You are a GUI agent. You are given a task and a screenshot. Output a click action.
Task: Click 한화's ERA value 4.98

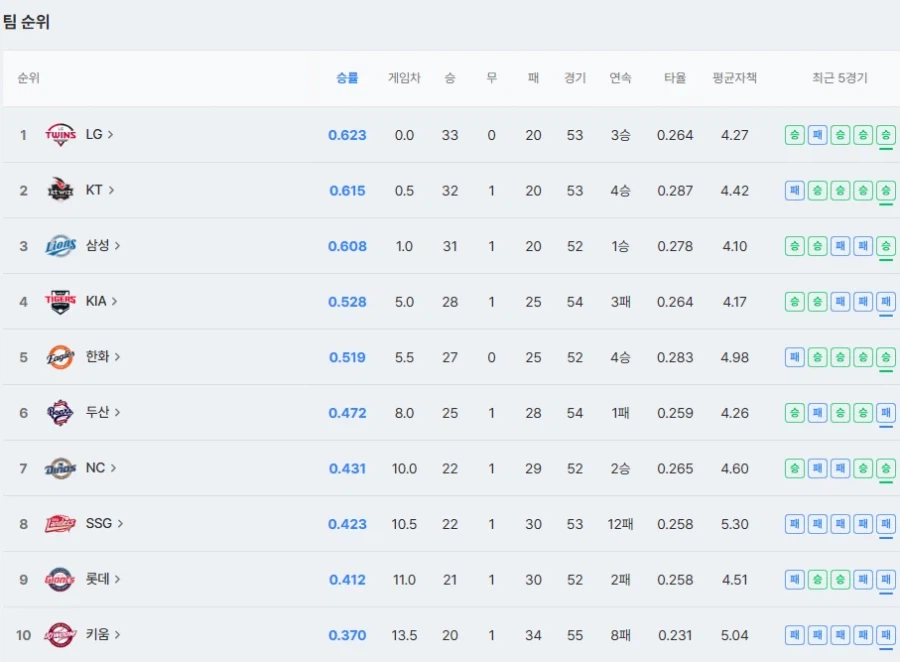point(735,357)
